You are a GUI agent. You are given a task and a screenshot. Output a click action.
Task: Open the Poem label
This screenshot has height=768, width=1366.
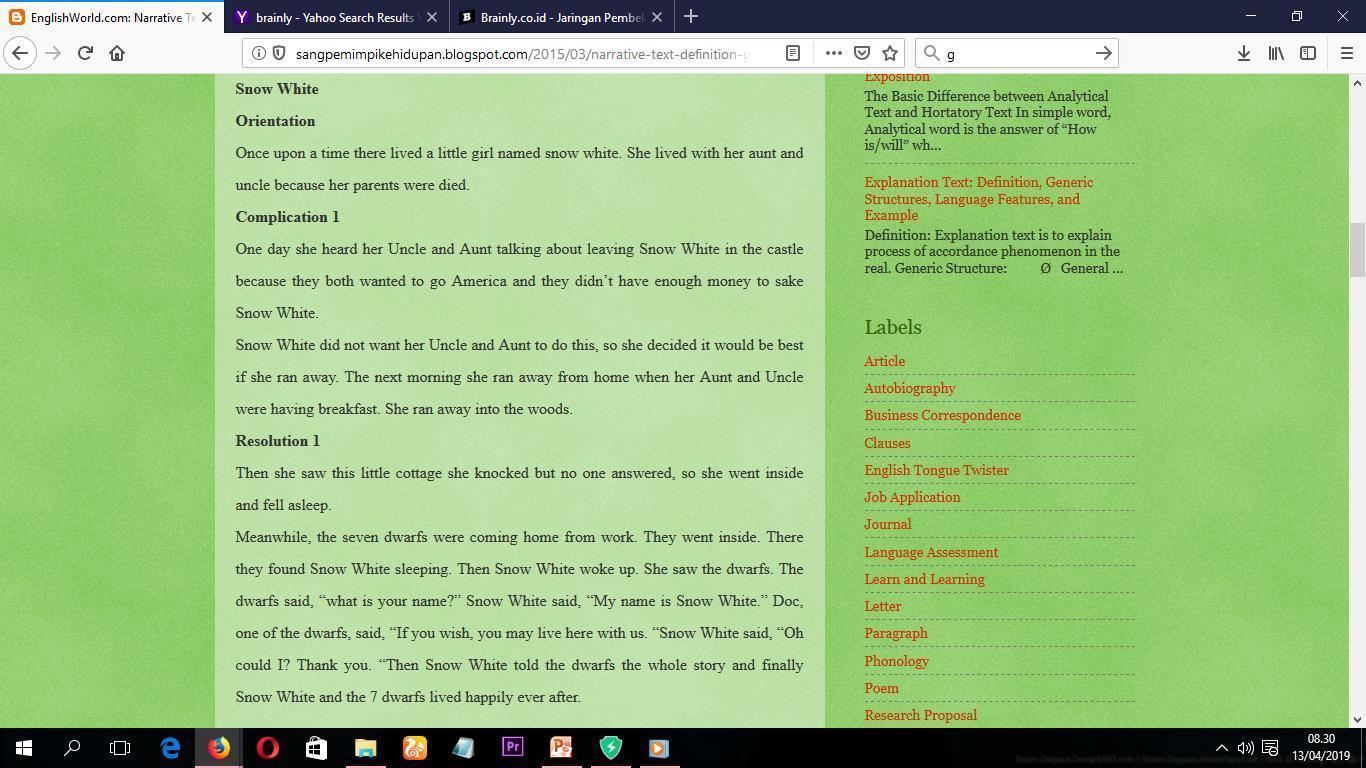(881, 688)
